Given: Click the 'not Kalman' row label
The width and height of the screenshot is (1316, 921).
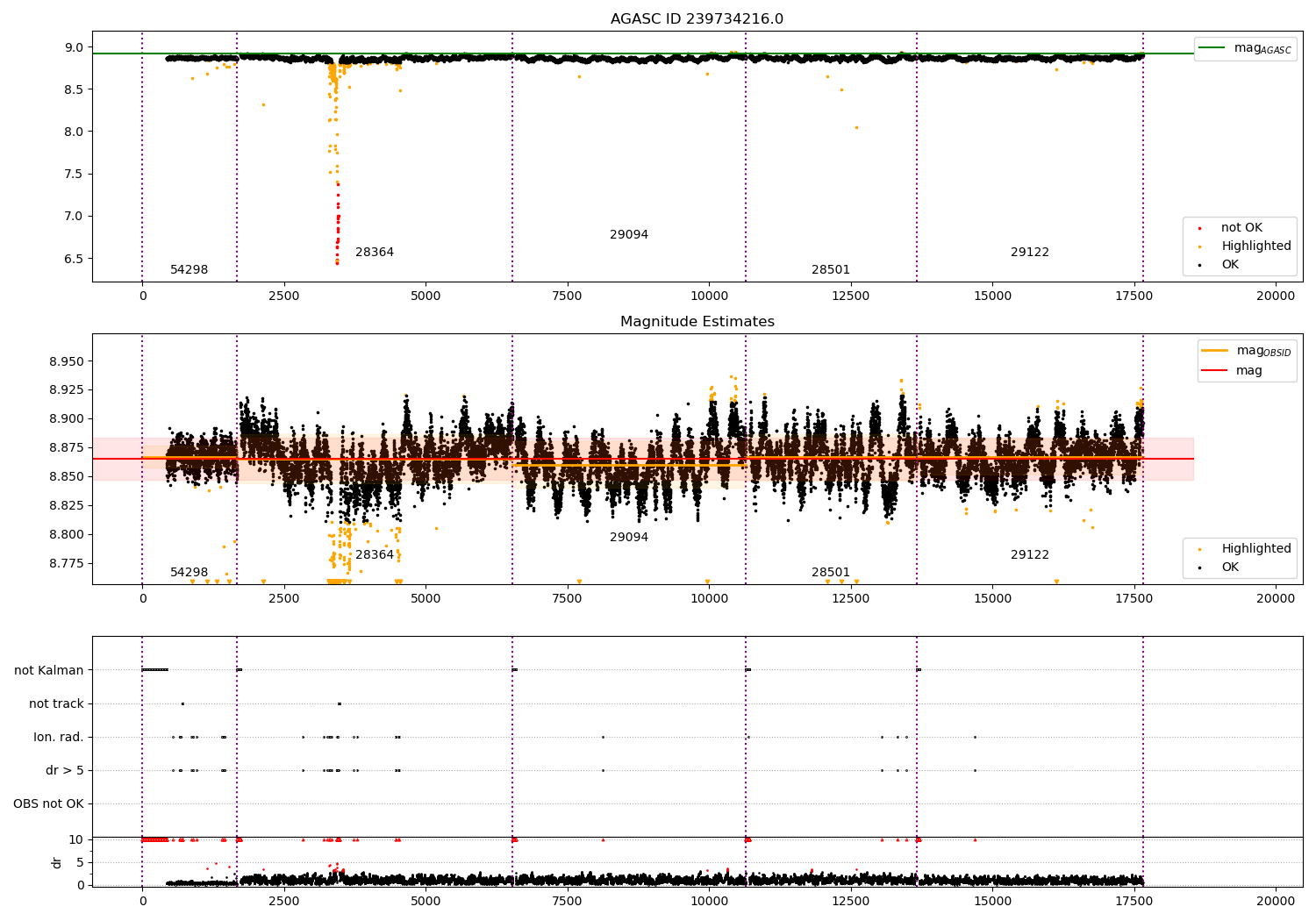Looking at the screenshot, I should [49, 671].
